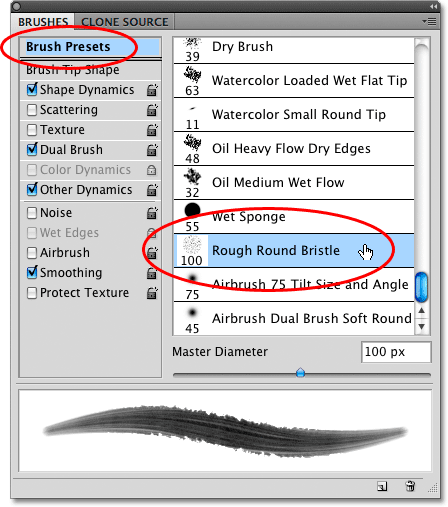Click the Master Diameter slider handle
The height and width of the screenshot is (507, 448).
coord(301,372)
